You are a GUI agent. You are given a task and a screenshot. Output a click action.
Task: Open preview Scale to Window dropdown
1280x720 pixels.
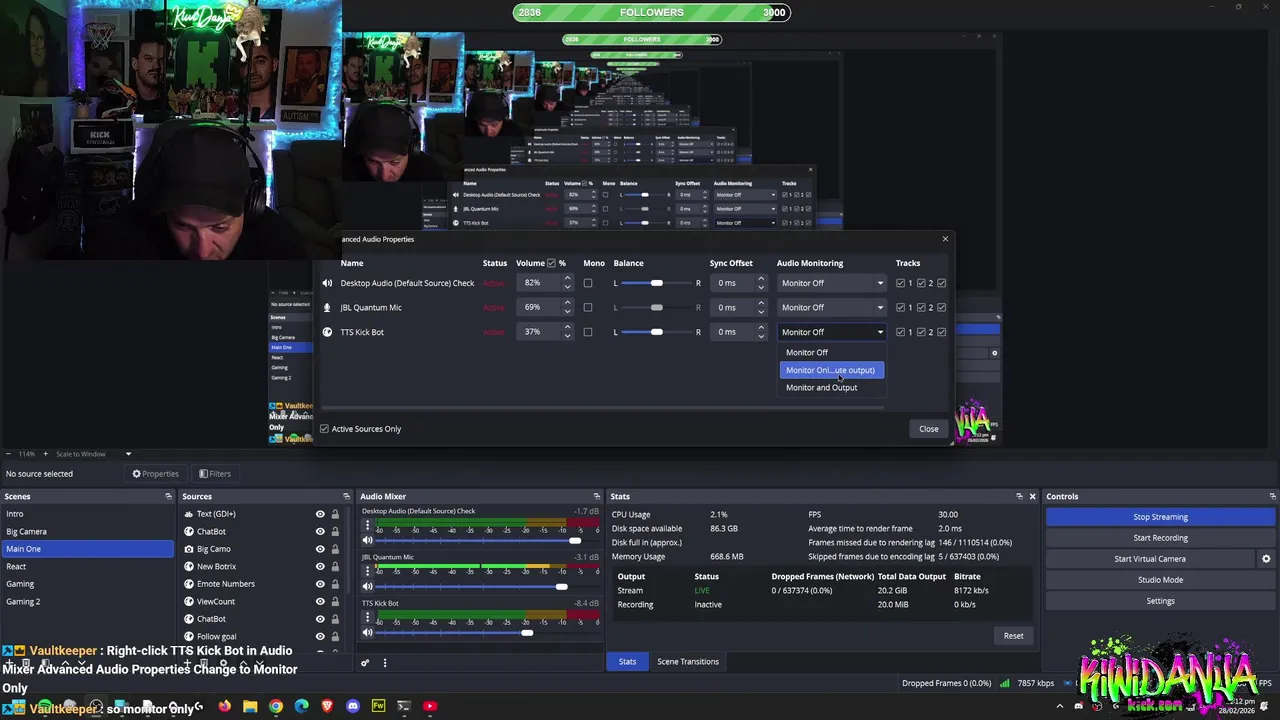coord(94,454)
